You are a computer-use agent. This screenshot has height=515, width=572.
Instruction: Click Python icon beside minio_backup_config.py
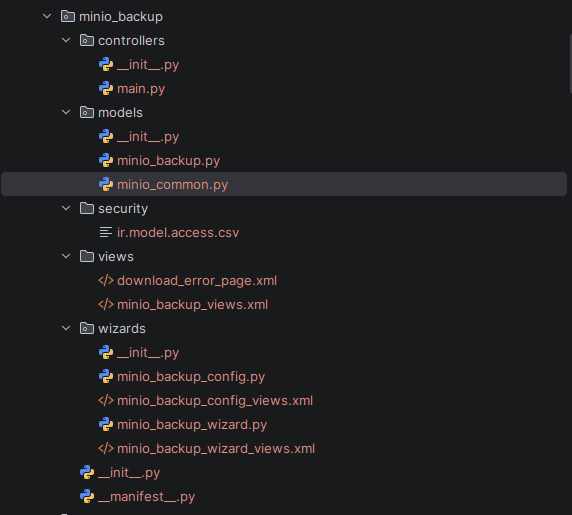pyautogui.click(x=106, y=376)
